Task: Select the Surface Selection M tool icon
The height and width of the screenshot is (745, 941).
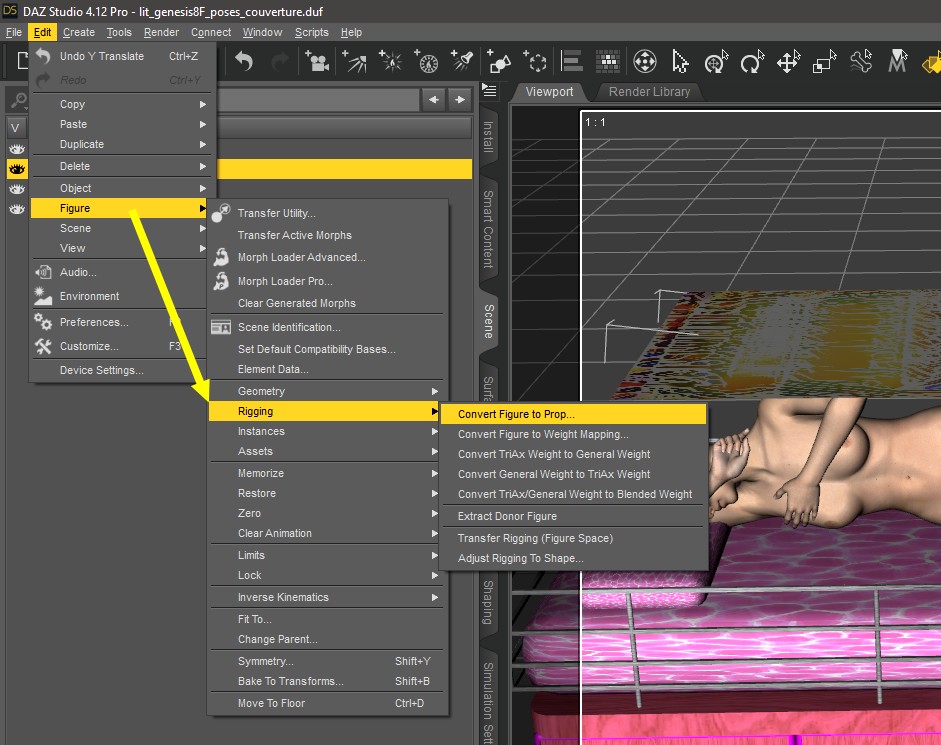Action: coord(897,61)
